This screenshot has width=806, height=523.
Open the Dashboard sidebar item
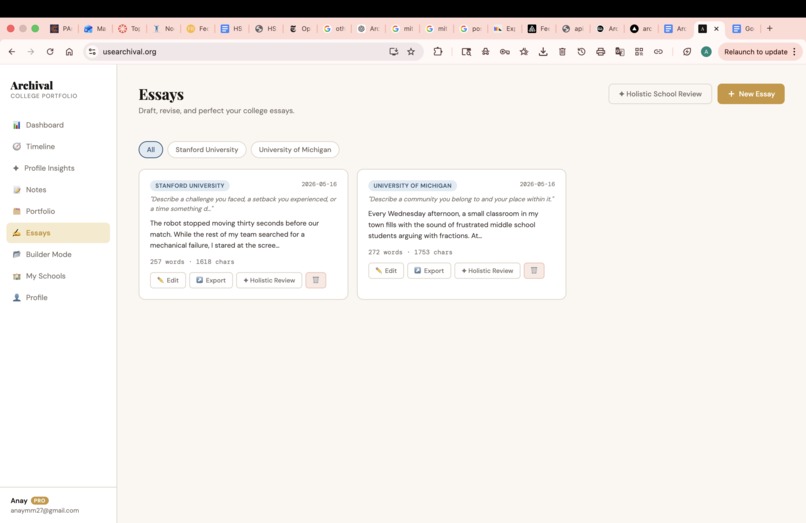coord(58,125)
